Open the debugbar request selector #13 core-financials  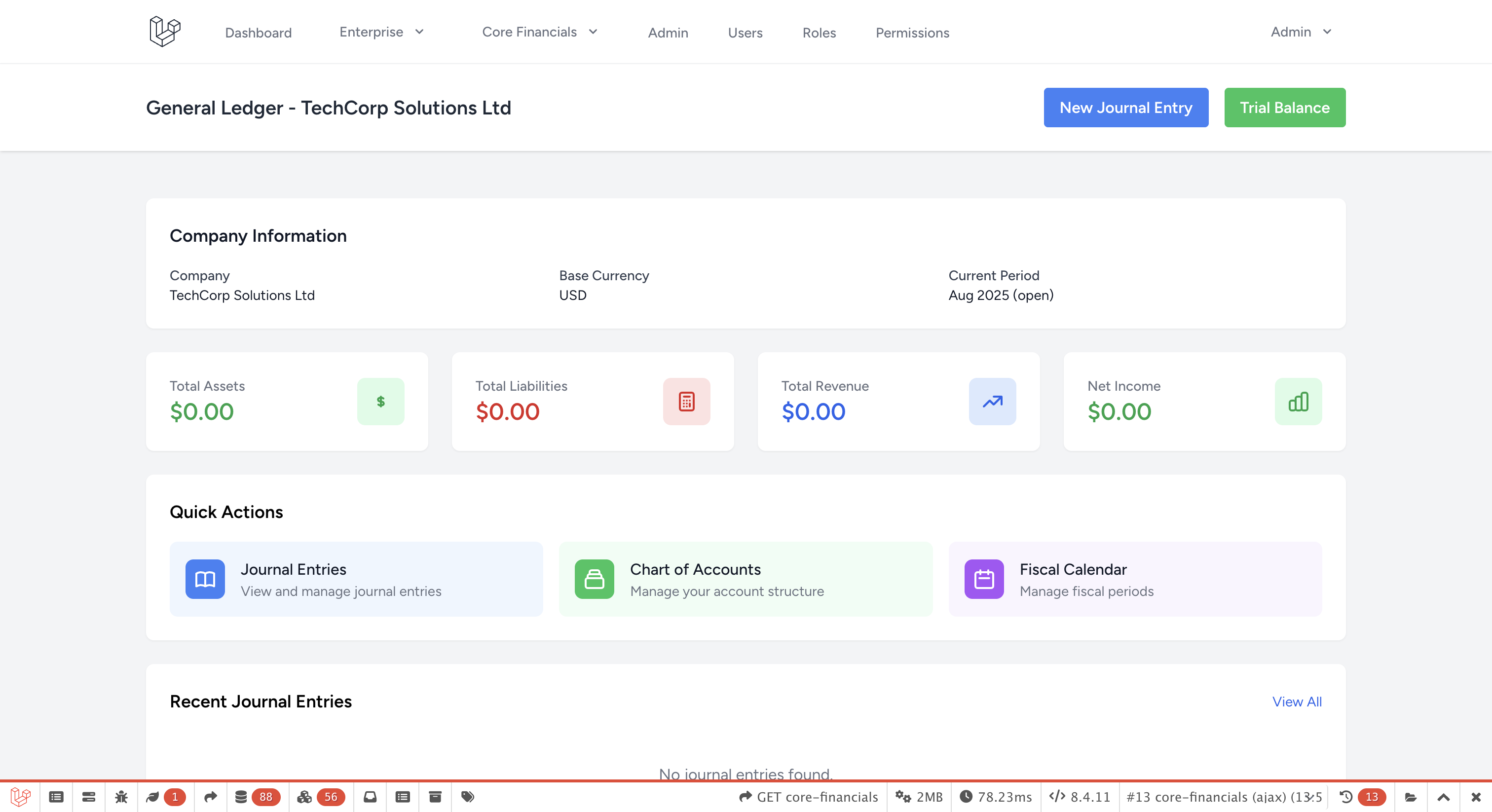[1224, 797]
